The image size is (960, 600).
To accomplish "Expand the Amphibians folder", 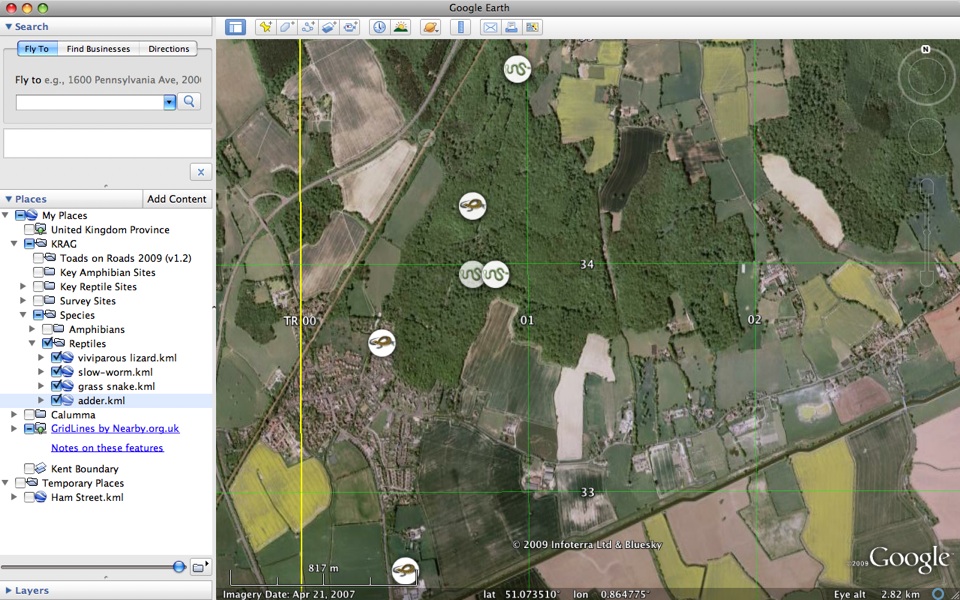I will pos(32,329).
